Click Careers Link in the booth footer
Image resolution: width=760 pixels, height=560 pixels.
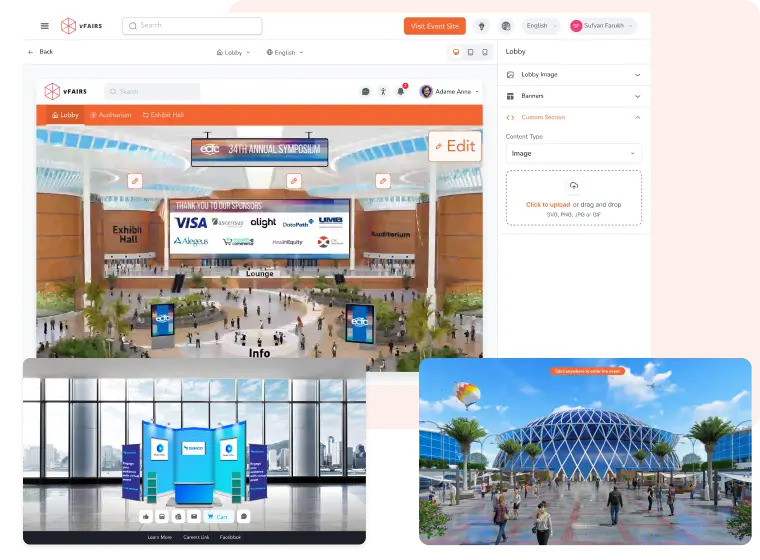click(196, 537)
